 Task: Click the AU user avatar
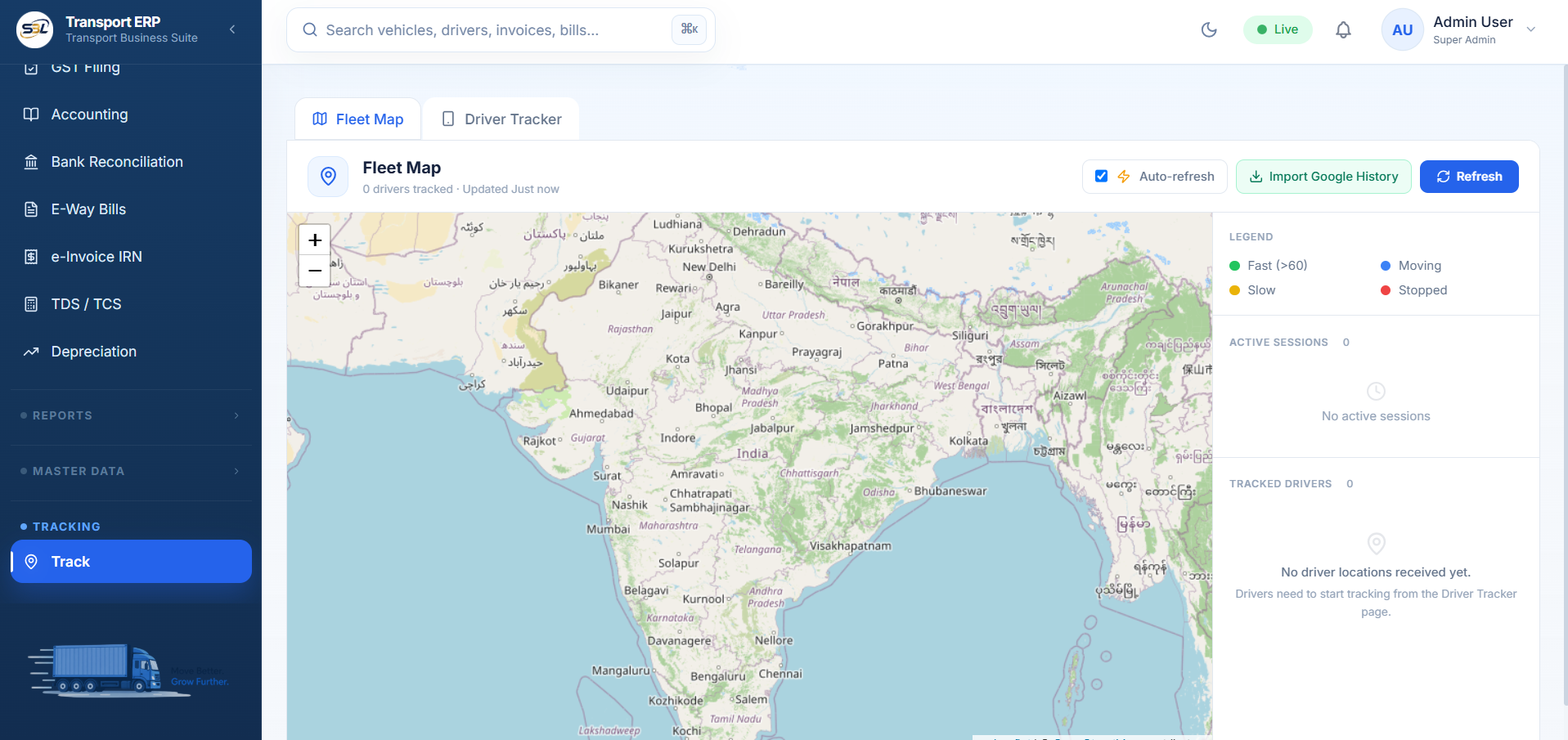click(1402, 30)
